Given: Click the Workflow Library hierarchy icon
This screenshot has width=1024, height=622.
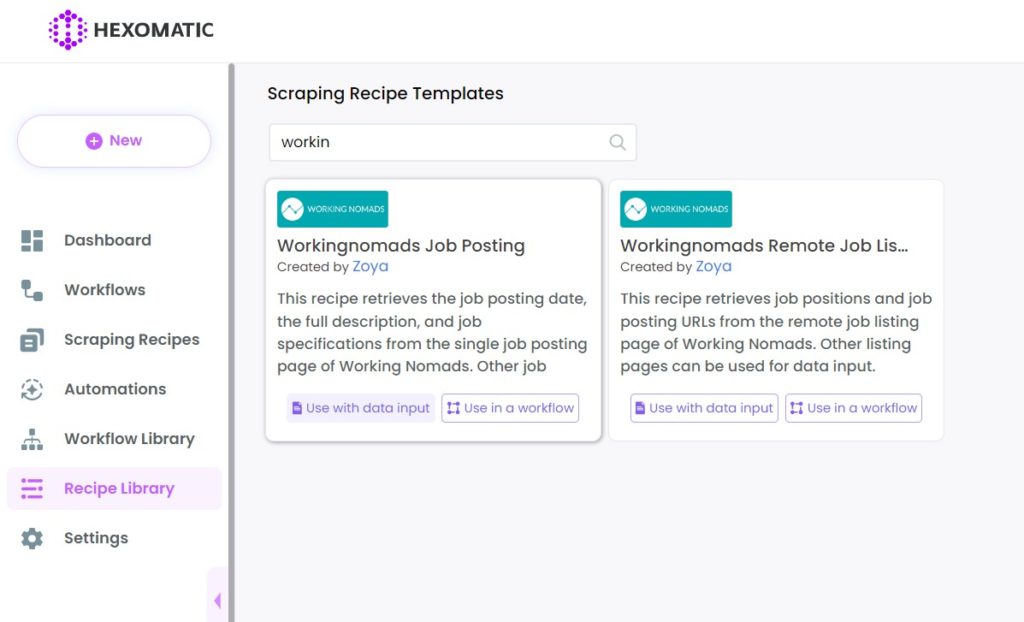Looking at the screenshot, I should 32,439.
